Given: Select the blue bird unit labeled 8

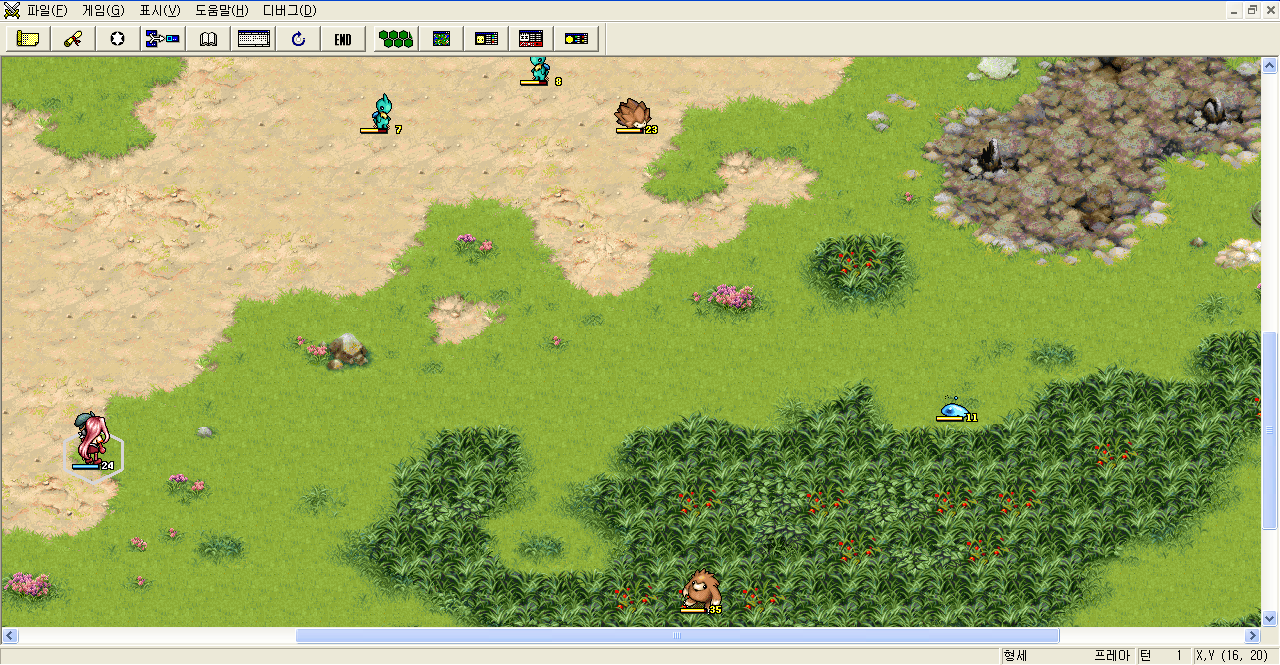Looking at the screenshot, I should click(540, 70).
